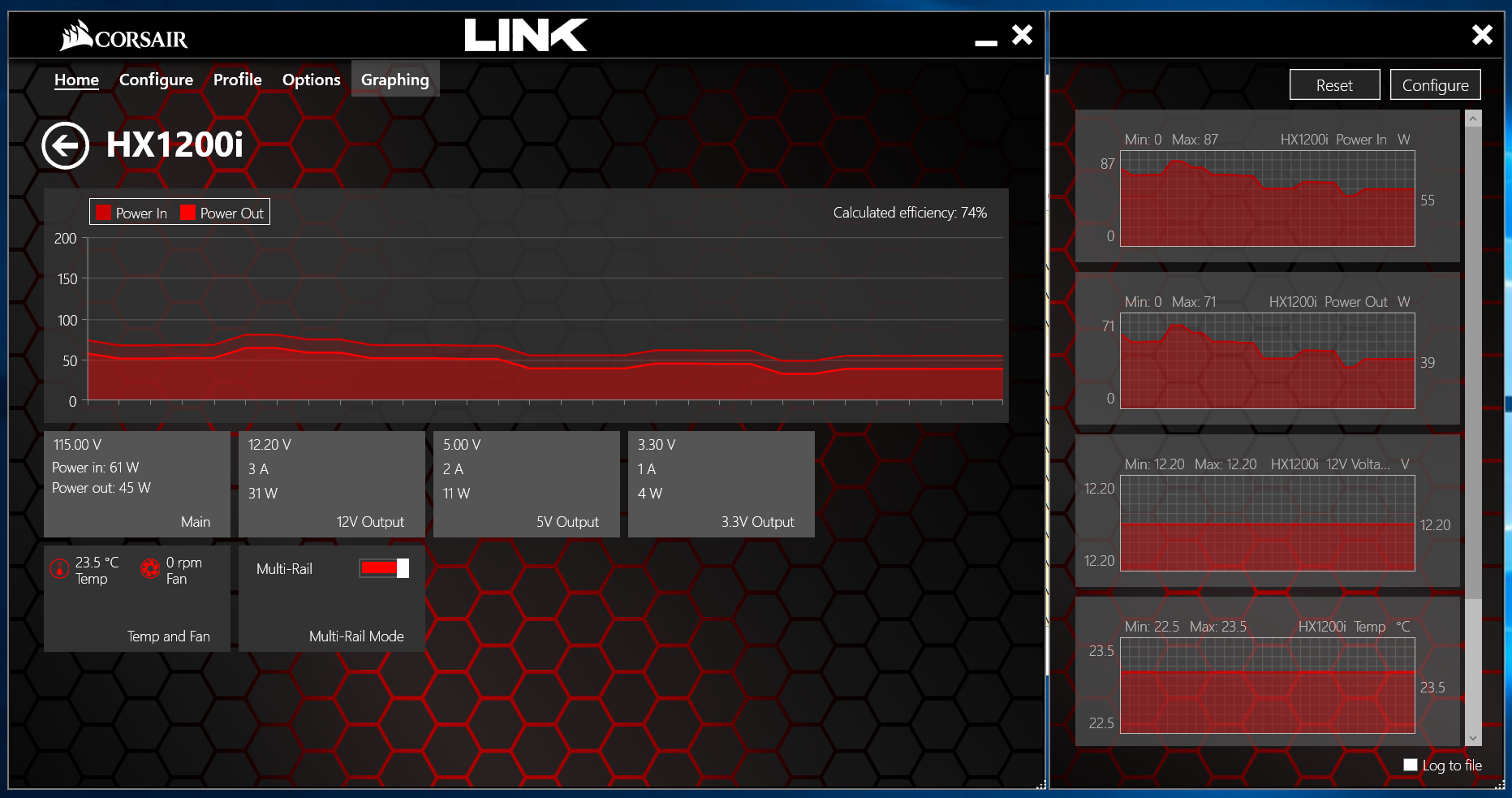This screenshot has height=798, width=1512.
Task: Click the Corsair logo
Action: [x=123, y=36]
